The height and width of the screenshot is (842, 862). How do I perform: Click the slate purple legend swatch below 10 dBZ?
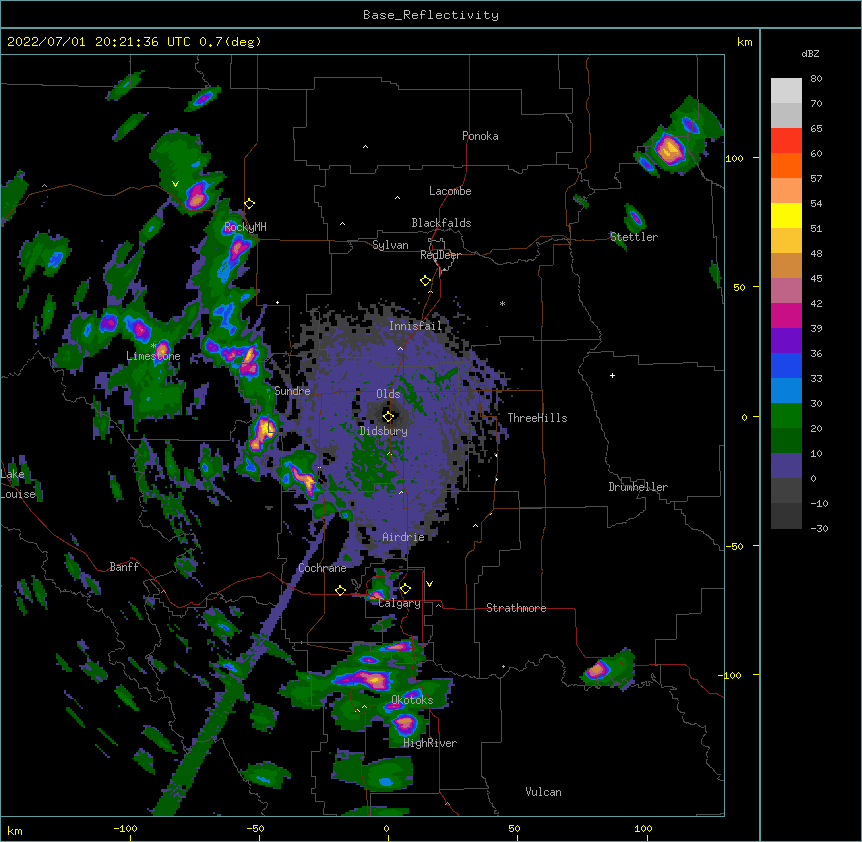point(786,466)
